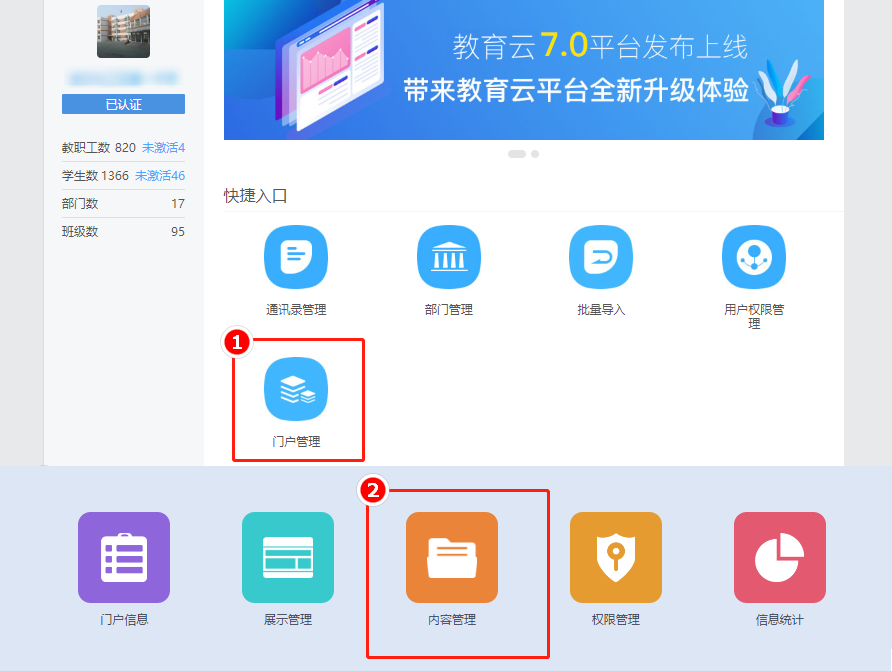Click the blurred school name text
892x671 pixels.
tap(123, 77)
